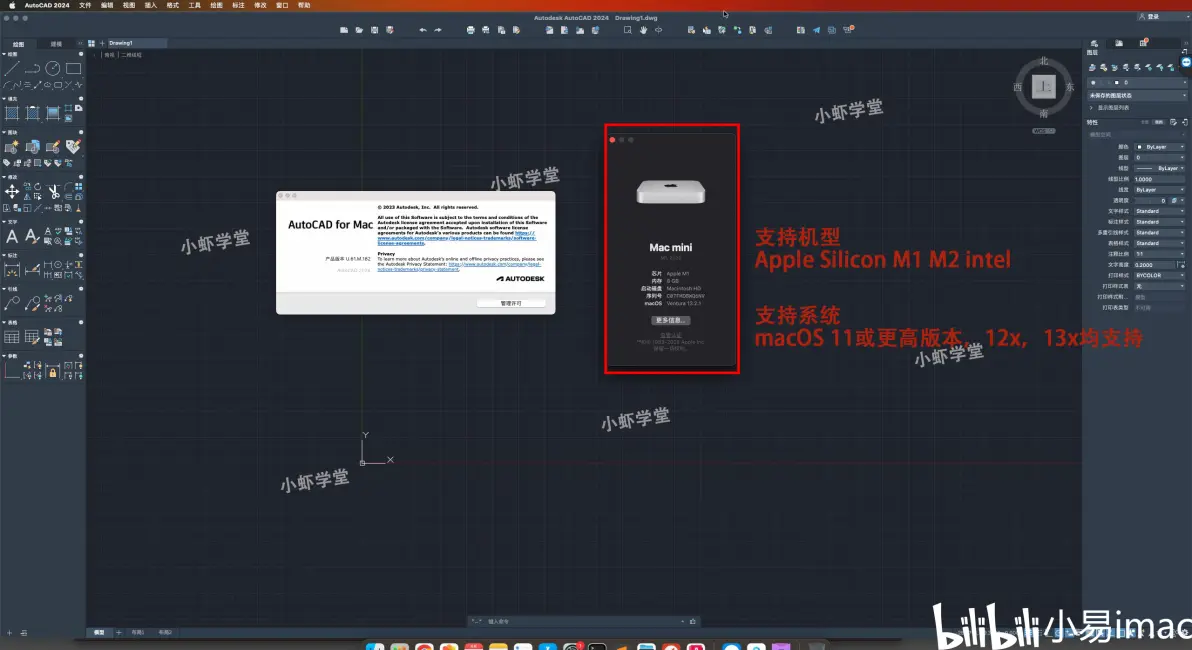Click the 模型 layout tab at the bottom
1192x650 pixels.
[x=99, y=633]
